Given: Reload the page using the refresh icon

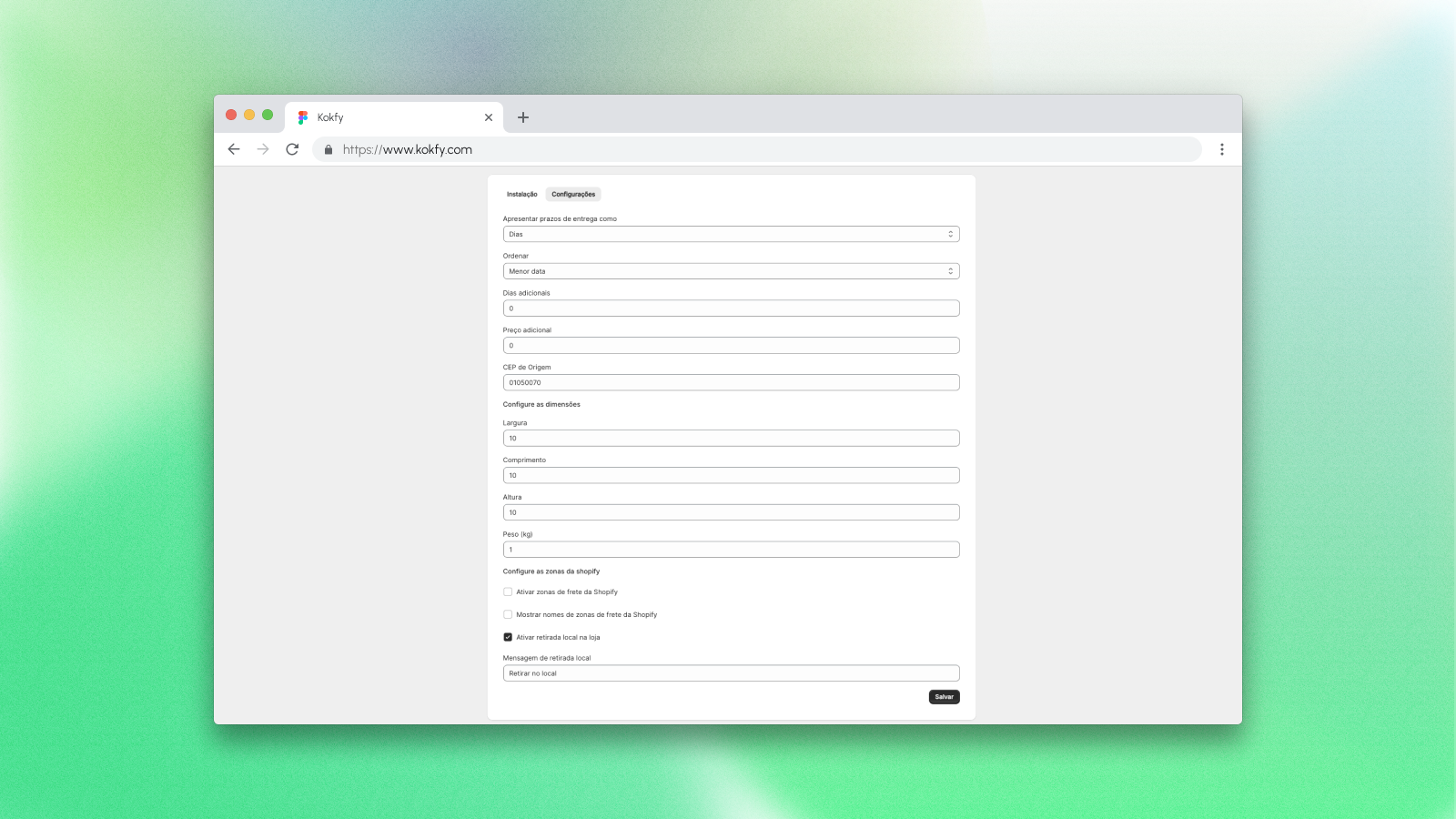Looking at the screenshot, I should [292, 149].
